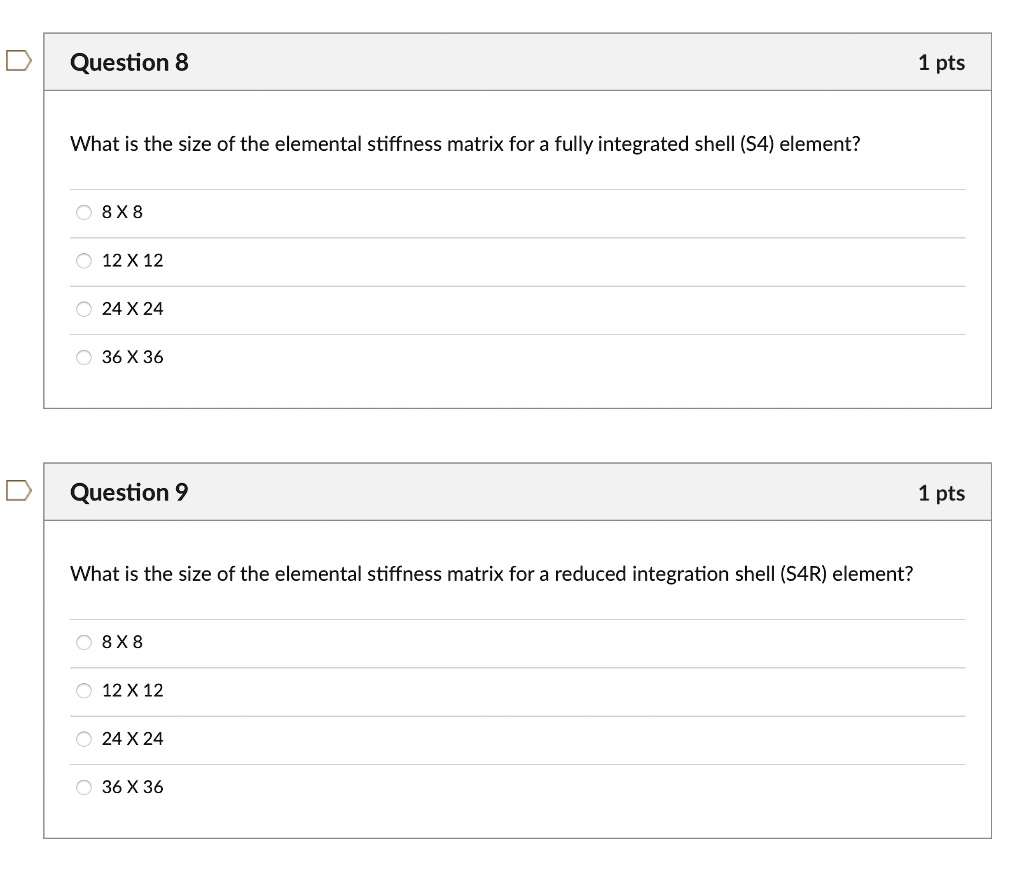Select 12 X 12 for the S4R question

pyautogui.click(x=84, y=690)
